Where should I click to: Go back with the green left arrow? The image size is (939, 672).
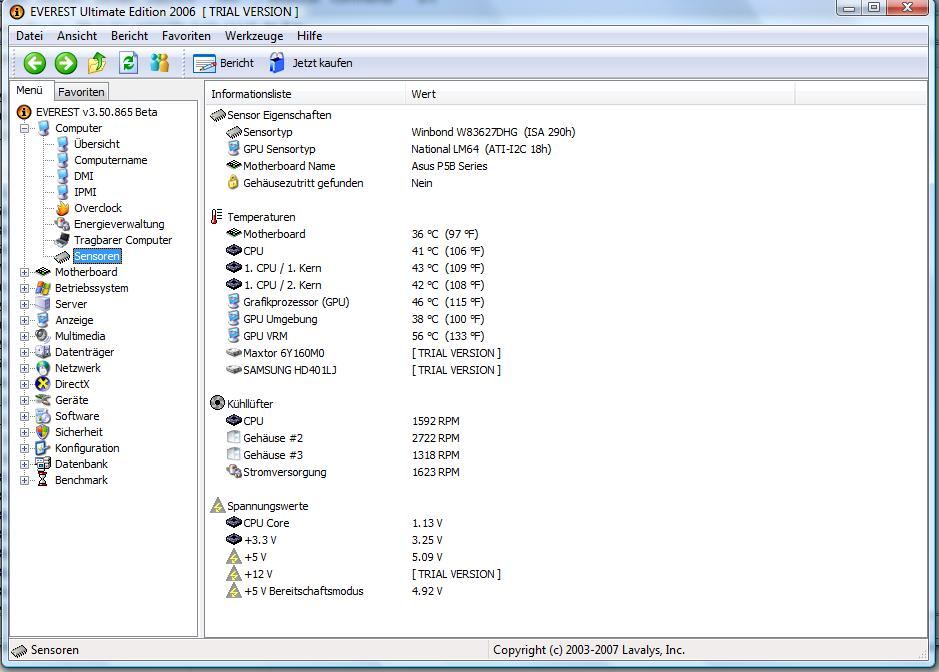(x=35, y=63)
